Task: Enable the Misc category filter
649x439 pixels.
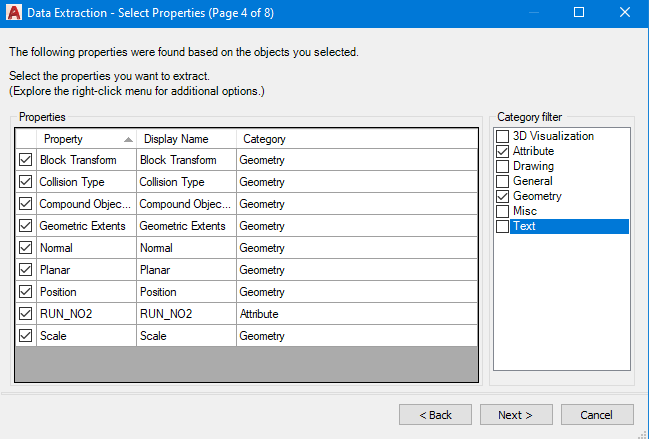Action: pyautogui.click(x=502, y=211)
